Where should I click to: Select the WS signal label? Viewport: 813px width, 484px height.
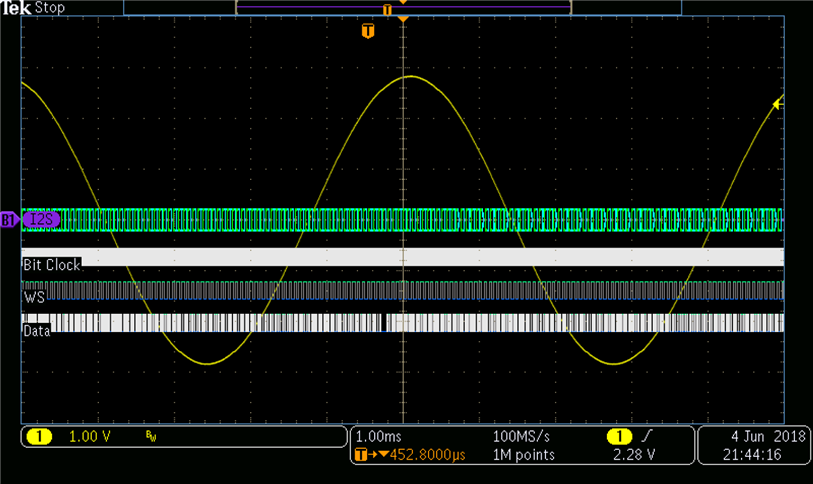[33, 297]
